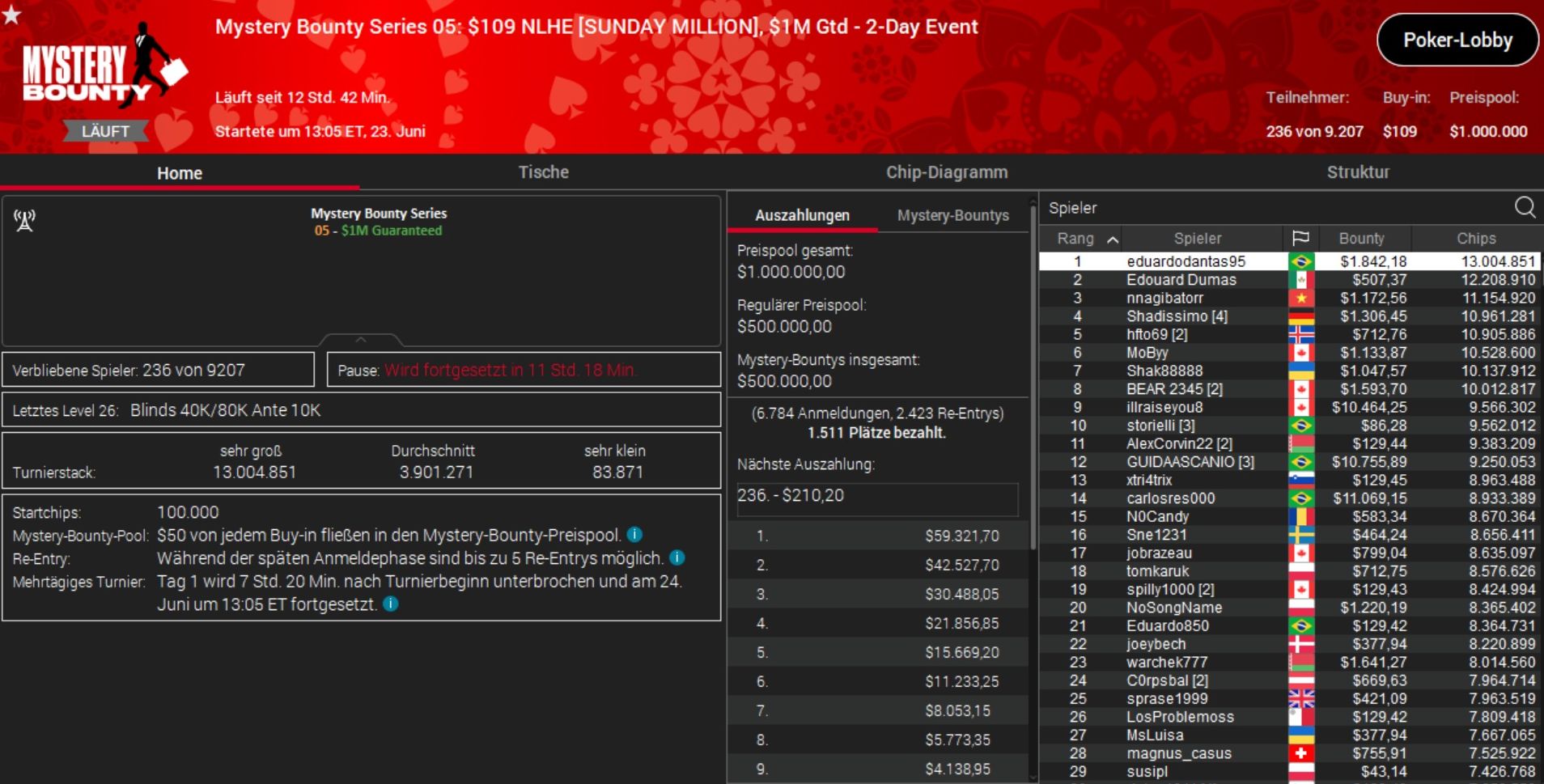The width and height of the screenshot is (1544, 784).
Task: Click 'Verbliebene Spieler: 236 von 9207' box
Action: click(x=159, y=370)
